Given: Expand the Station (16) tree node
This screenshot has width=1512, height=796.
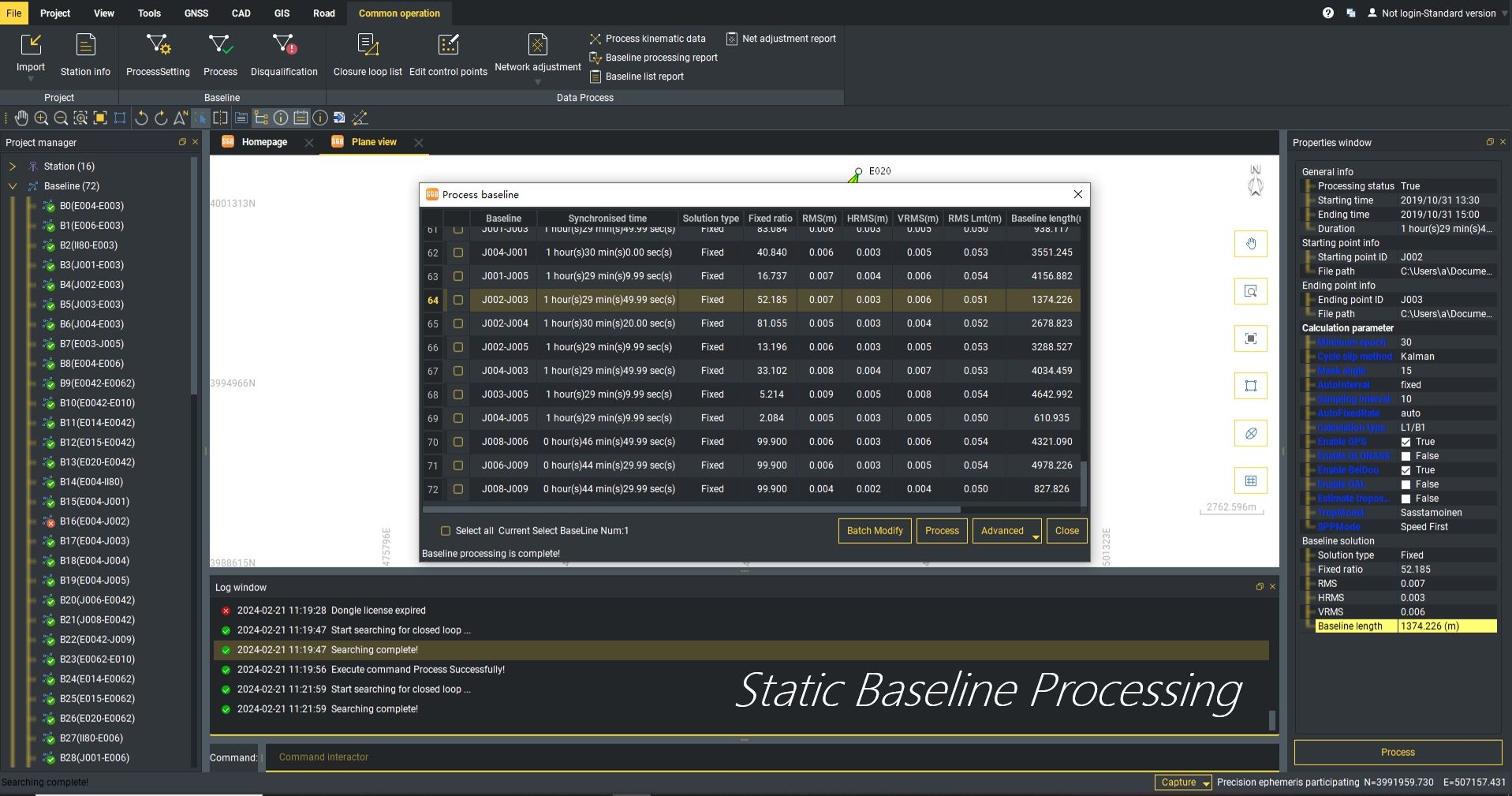Looking at the screenshot, I should pyautogui.click(x=12, y=166).
